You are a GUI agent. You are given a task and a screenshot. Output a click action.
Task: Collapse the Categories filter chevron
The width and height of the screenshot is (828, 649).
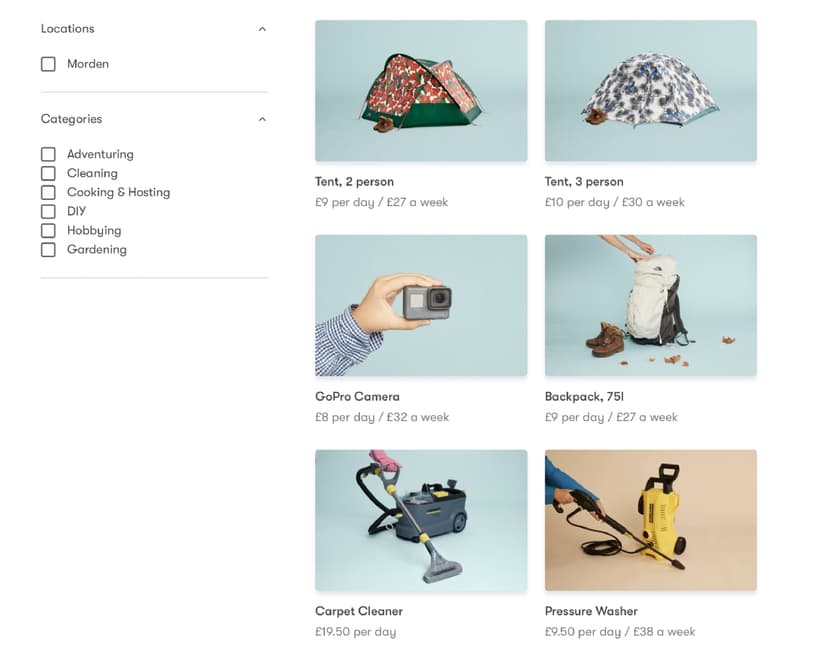click(x=262, y=119)
